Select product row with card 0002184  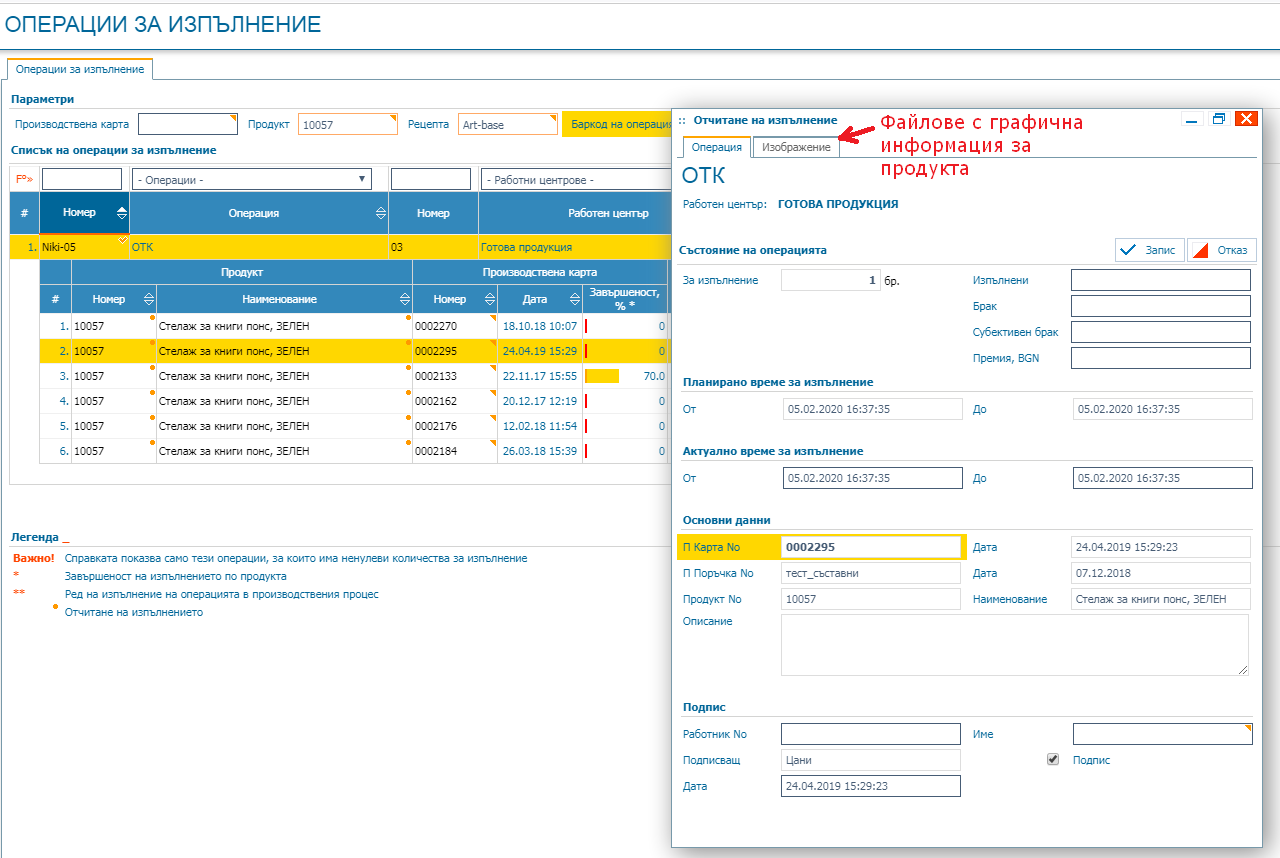pyautogui.click(x=355, y=451)
